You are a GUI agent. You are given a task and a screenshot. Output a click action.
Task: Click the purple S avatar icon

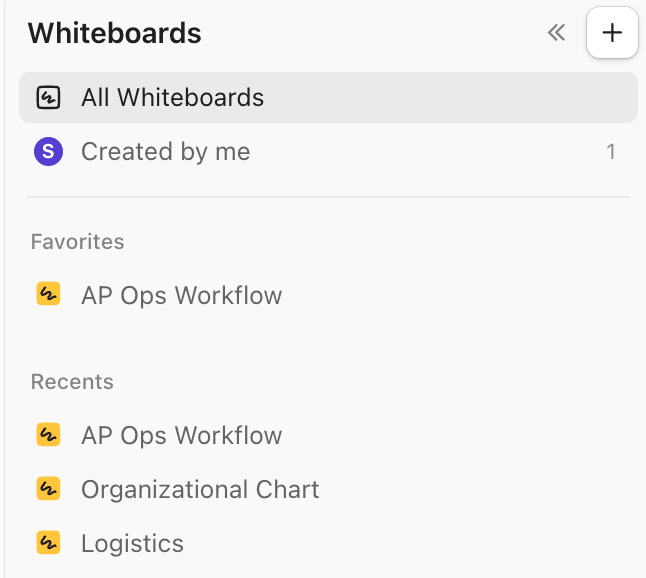point(48,152)
